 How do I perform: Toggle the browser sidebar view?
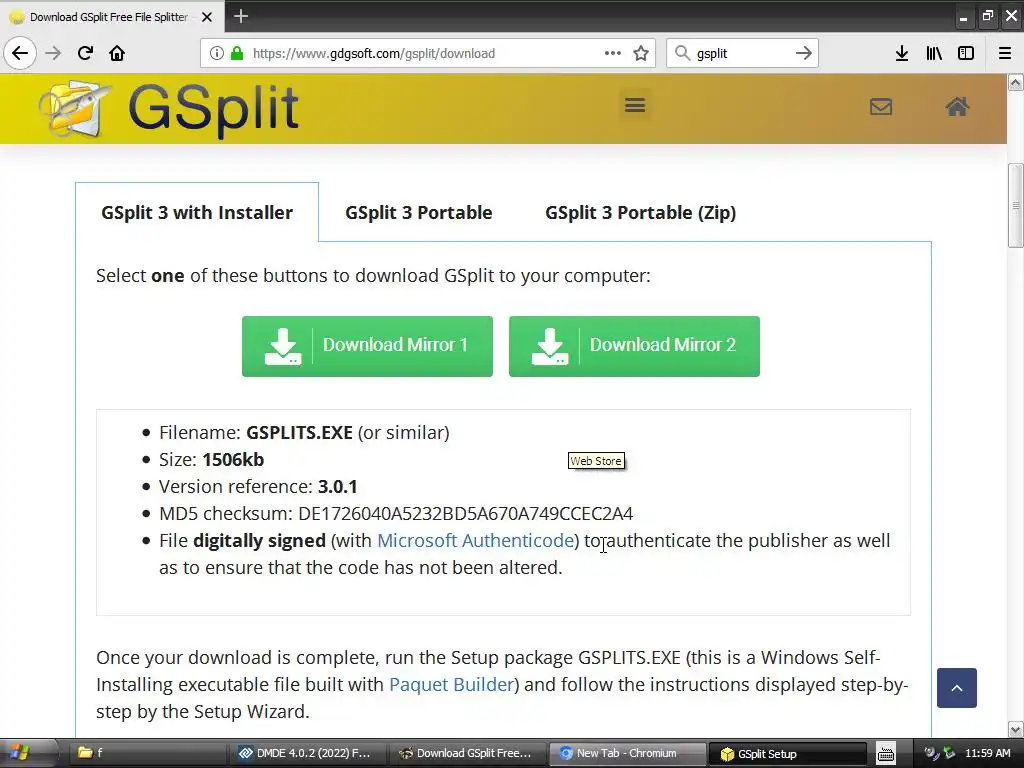click(x=966, y=53)
